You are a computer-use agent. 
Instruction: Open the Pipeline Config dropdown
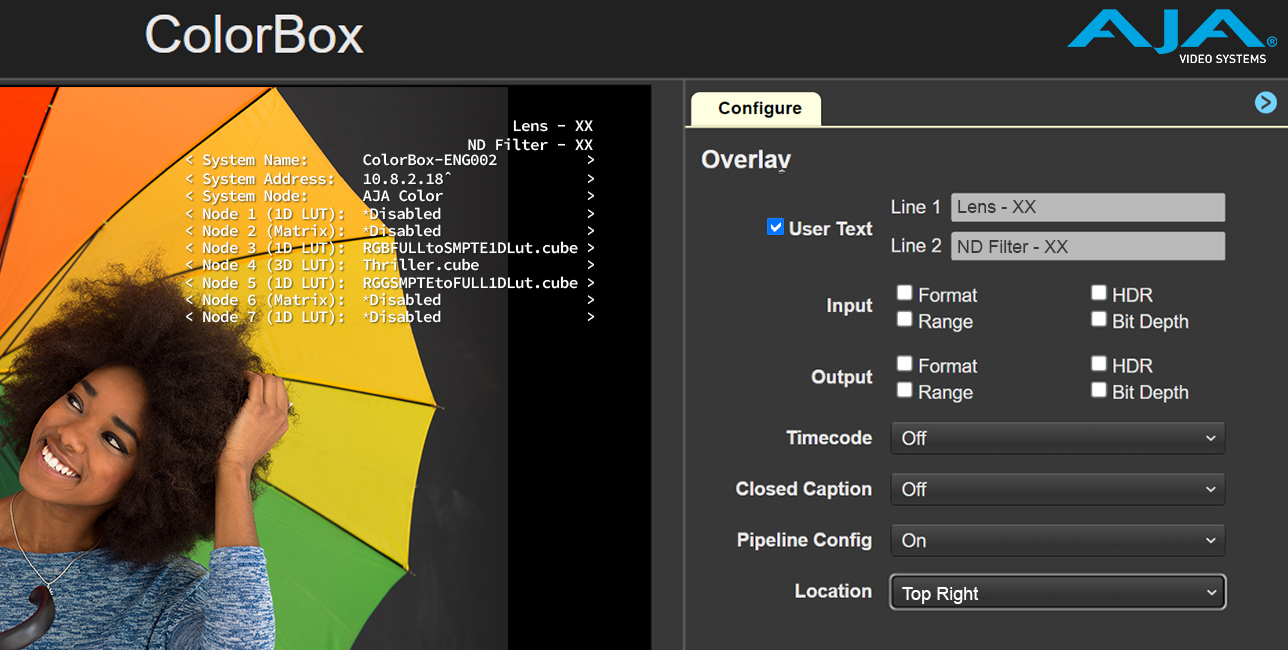(x=1057, y=540)
